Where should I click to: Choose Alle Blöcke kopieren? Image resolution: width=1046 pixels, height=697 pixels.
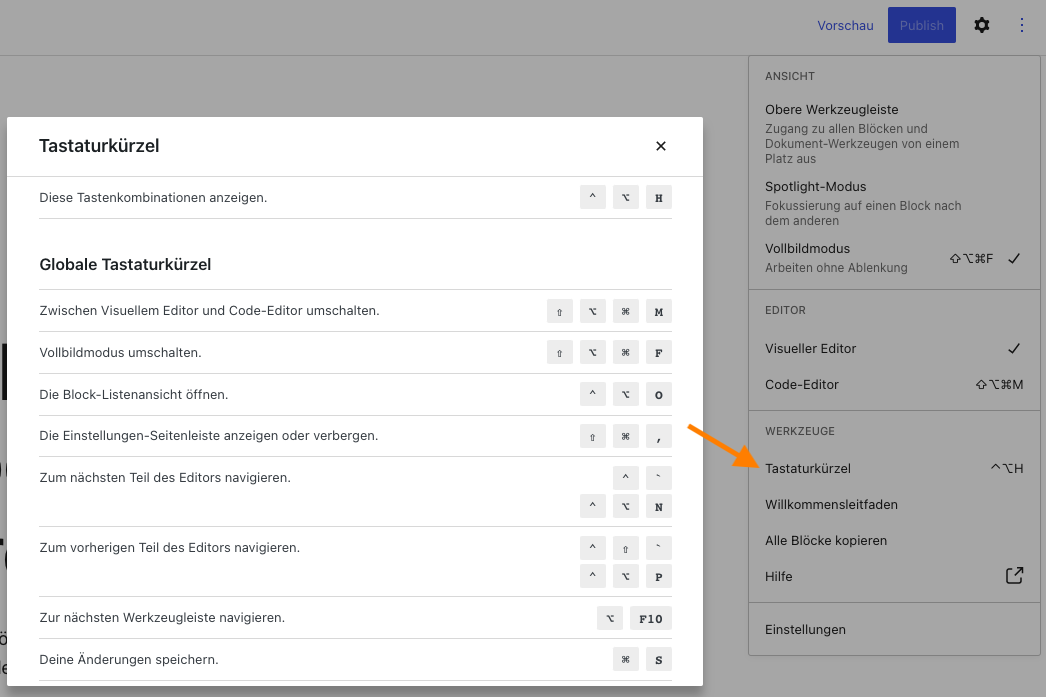[x=894, y=540]
